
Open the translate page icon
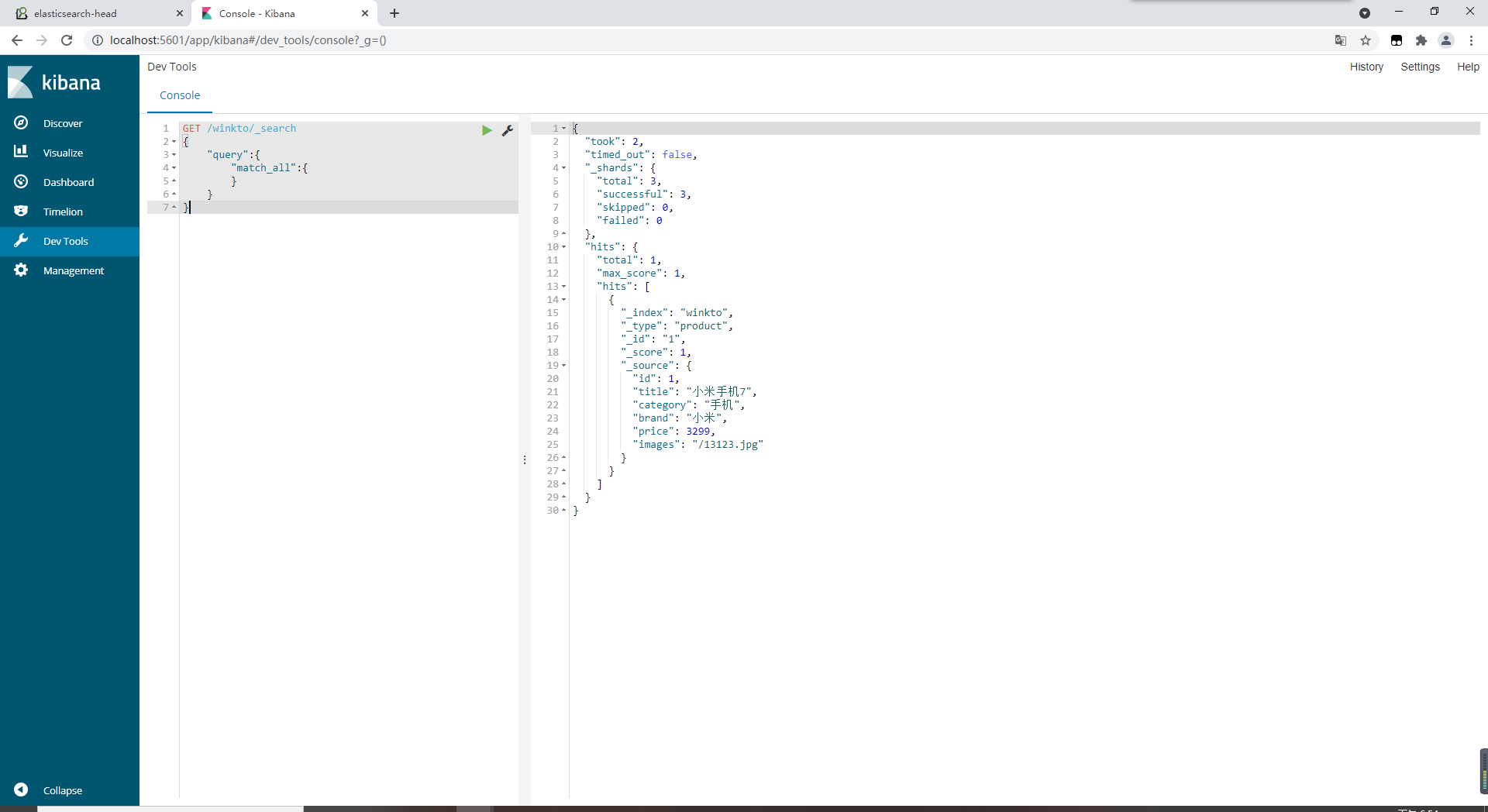(x=1341, y=40)
